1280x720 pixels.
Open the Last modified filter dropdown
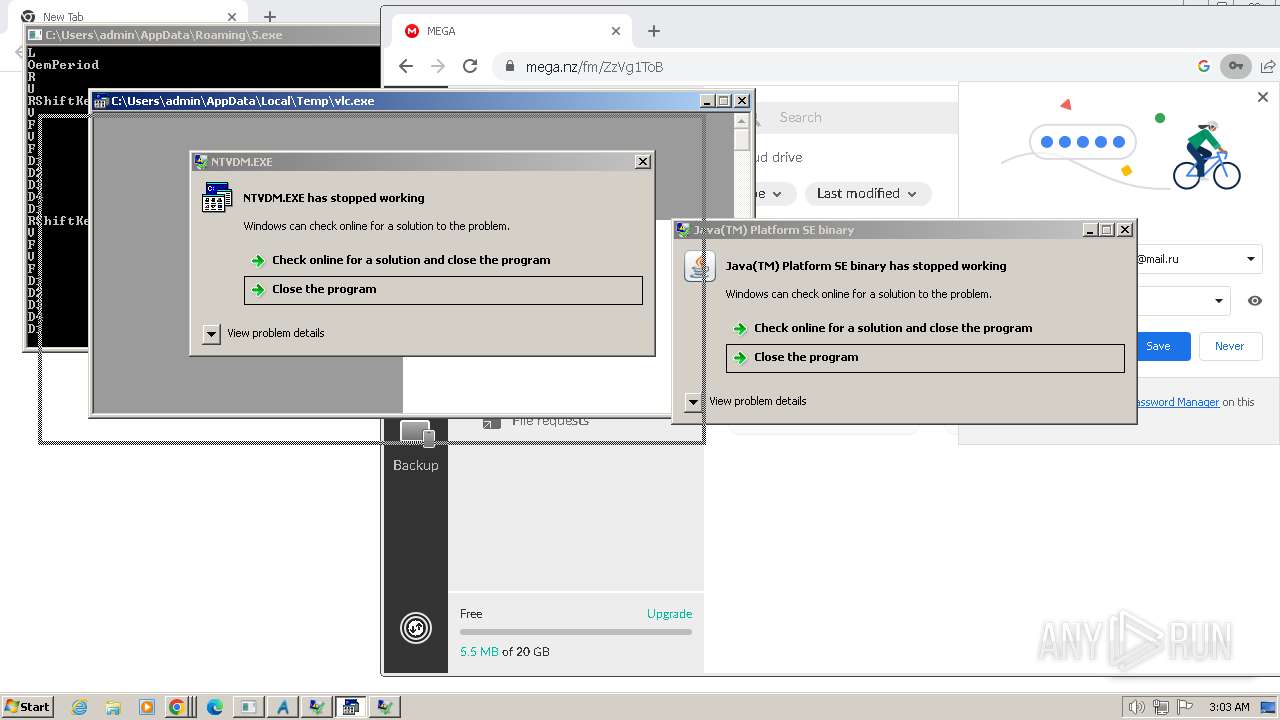click(868, 193)
